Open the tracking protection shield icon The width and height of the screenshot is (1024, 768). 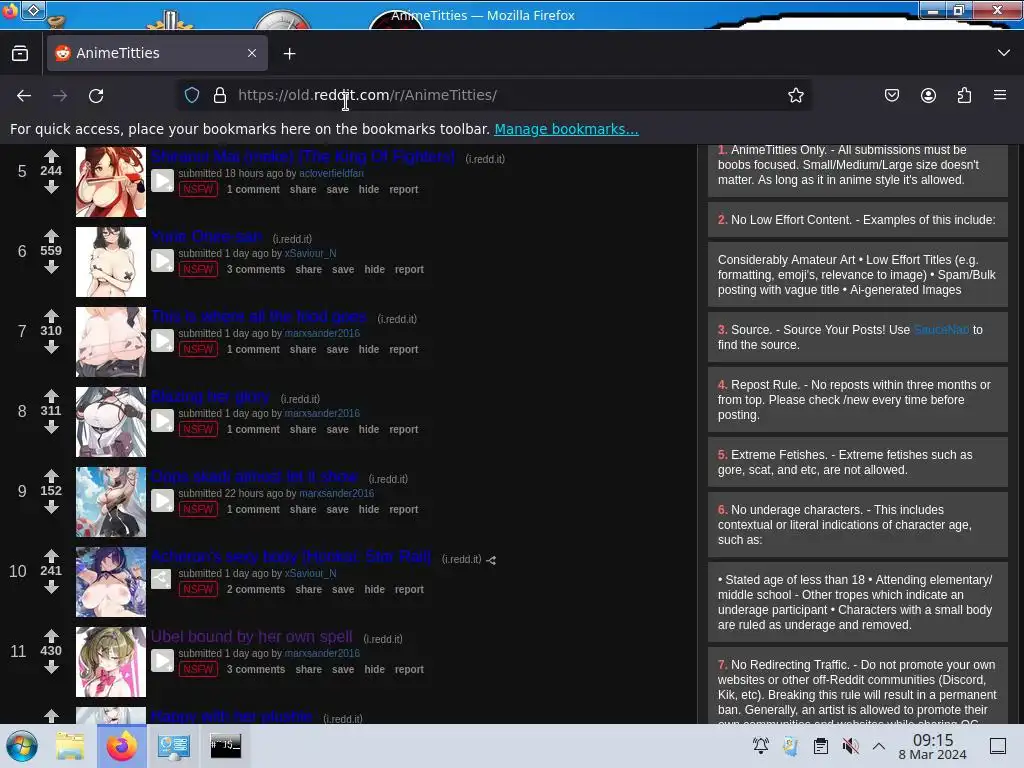(x=191, y=95)
